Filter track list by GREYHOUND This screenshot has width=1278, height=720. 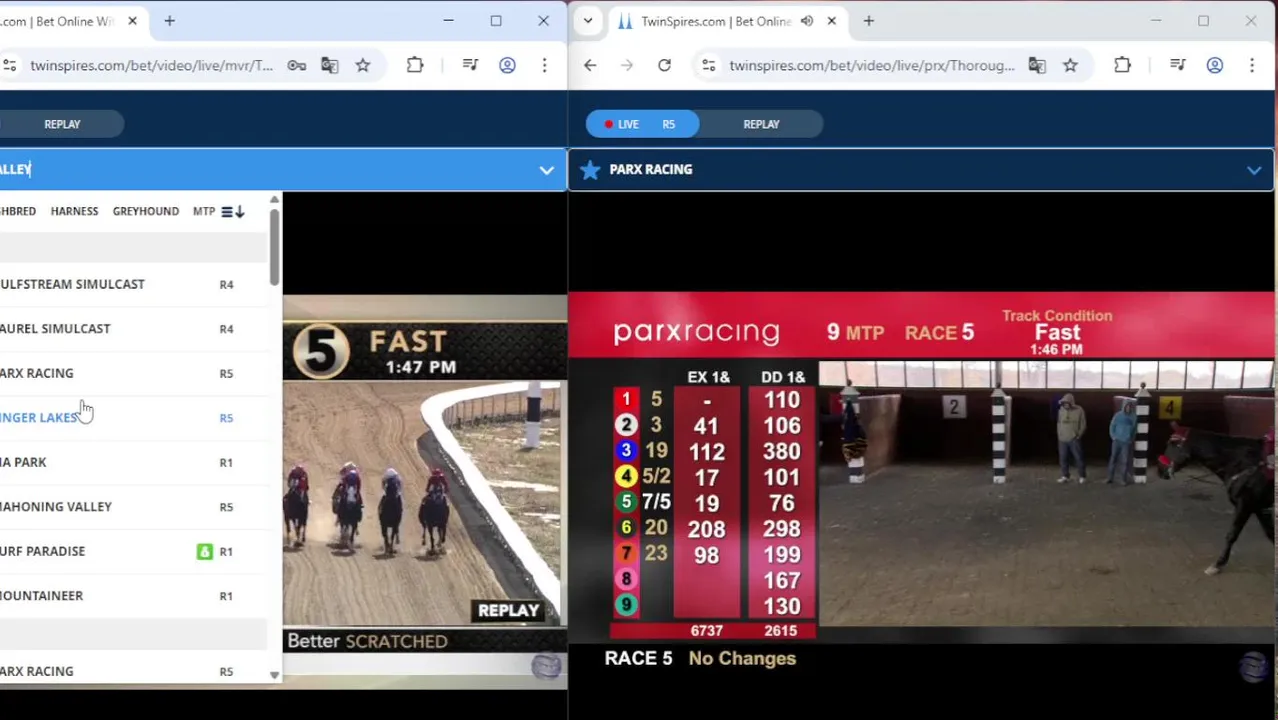[x=146, y=211]
